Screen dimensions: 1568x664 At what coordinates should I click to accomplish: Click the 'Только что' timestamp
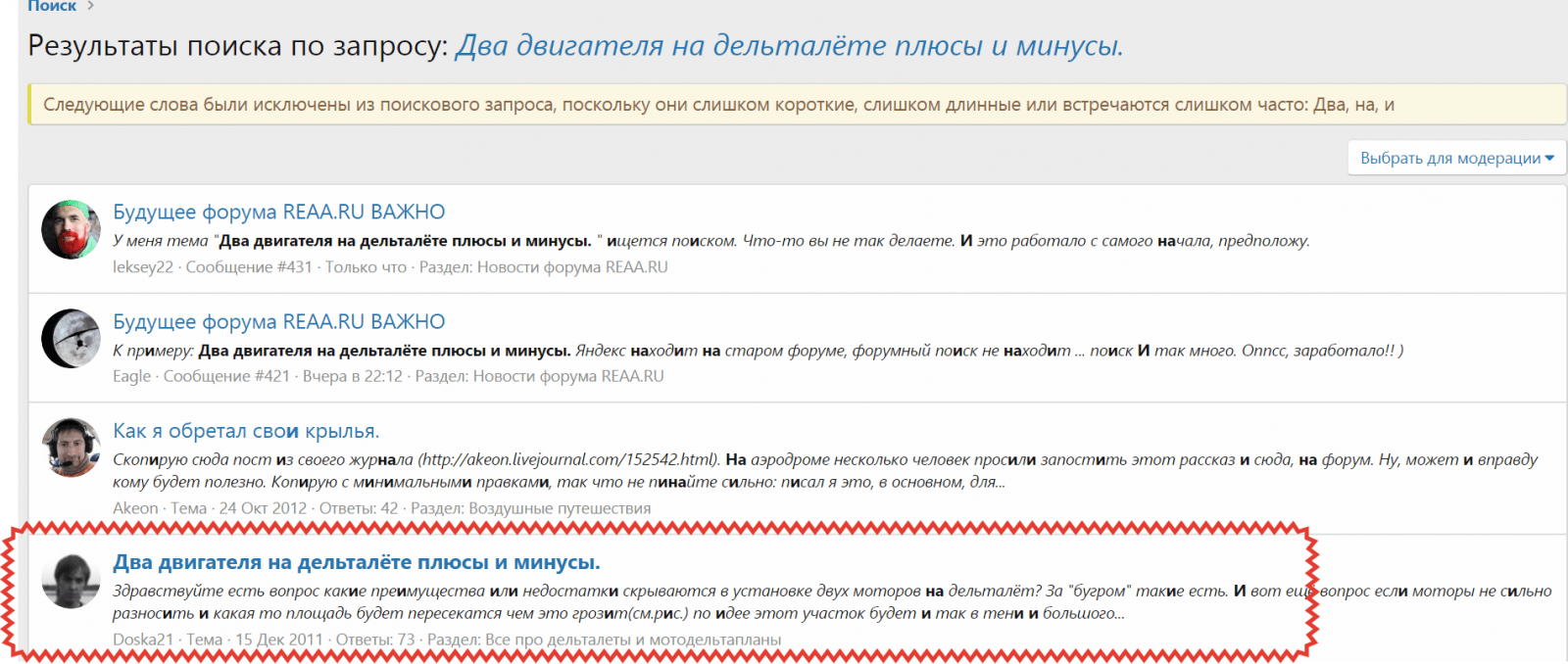[x=366, y=267]
